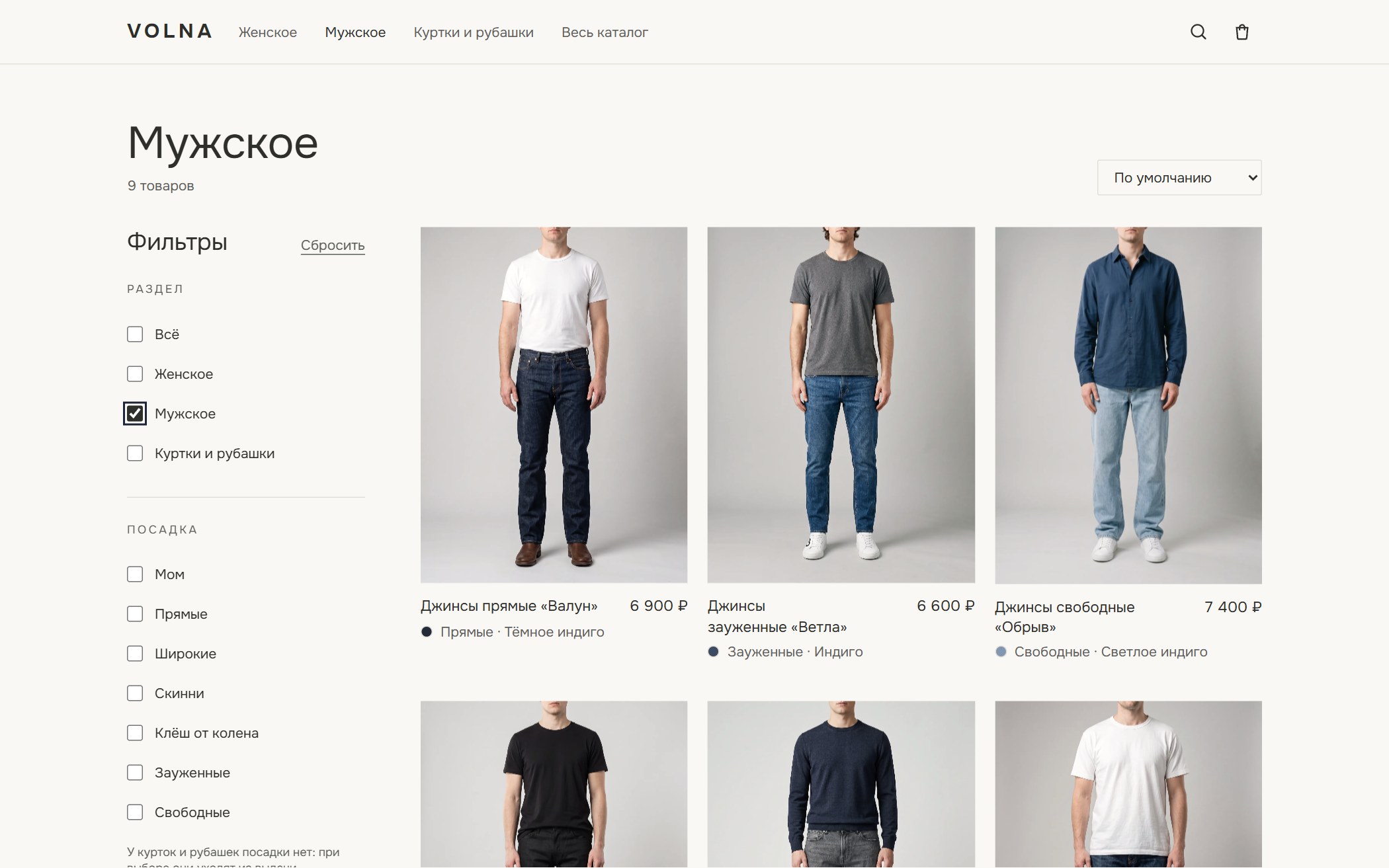Click the Тёмное индиго color dot
The image size is (1389, 868).
pos(427,632)
